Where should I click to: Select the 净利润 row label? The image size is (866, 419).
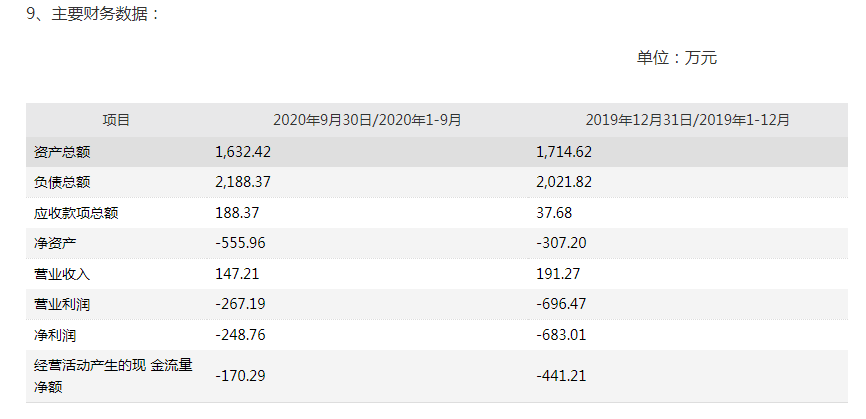coord(49,334)
